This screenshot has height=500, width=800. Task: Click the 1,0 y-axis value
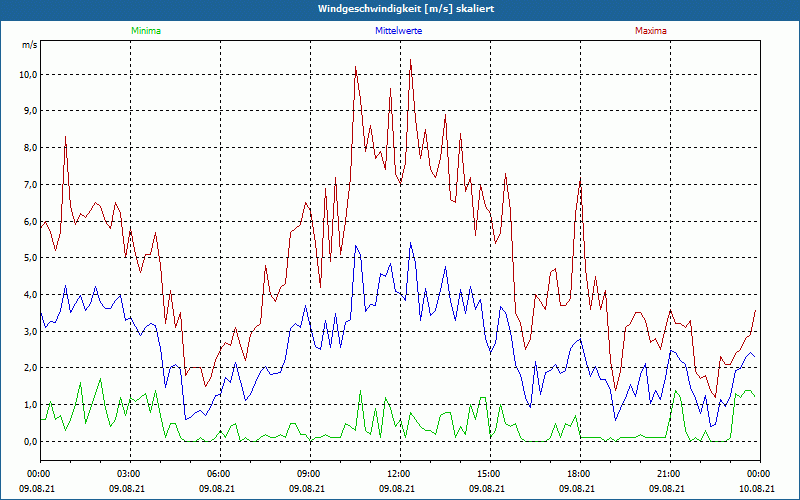tap(30, 405)
